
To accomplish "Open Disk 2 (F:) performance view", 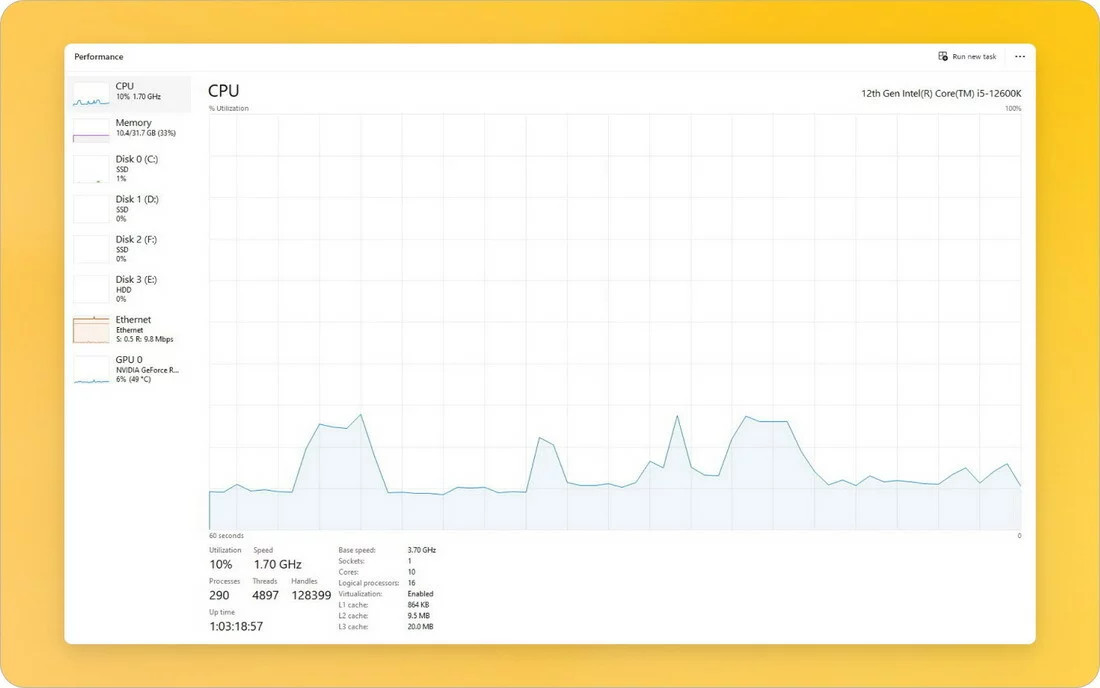I will (131, 248).
